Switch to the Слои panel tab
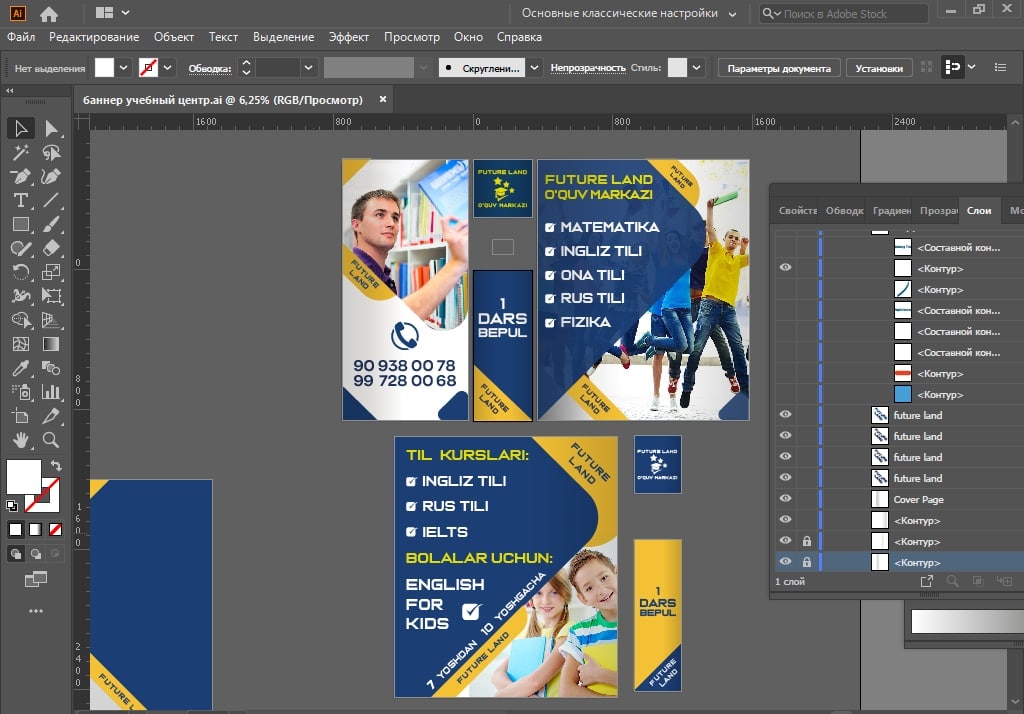This screenshot has width=1024, height=714. coord(978,210)
